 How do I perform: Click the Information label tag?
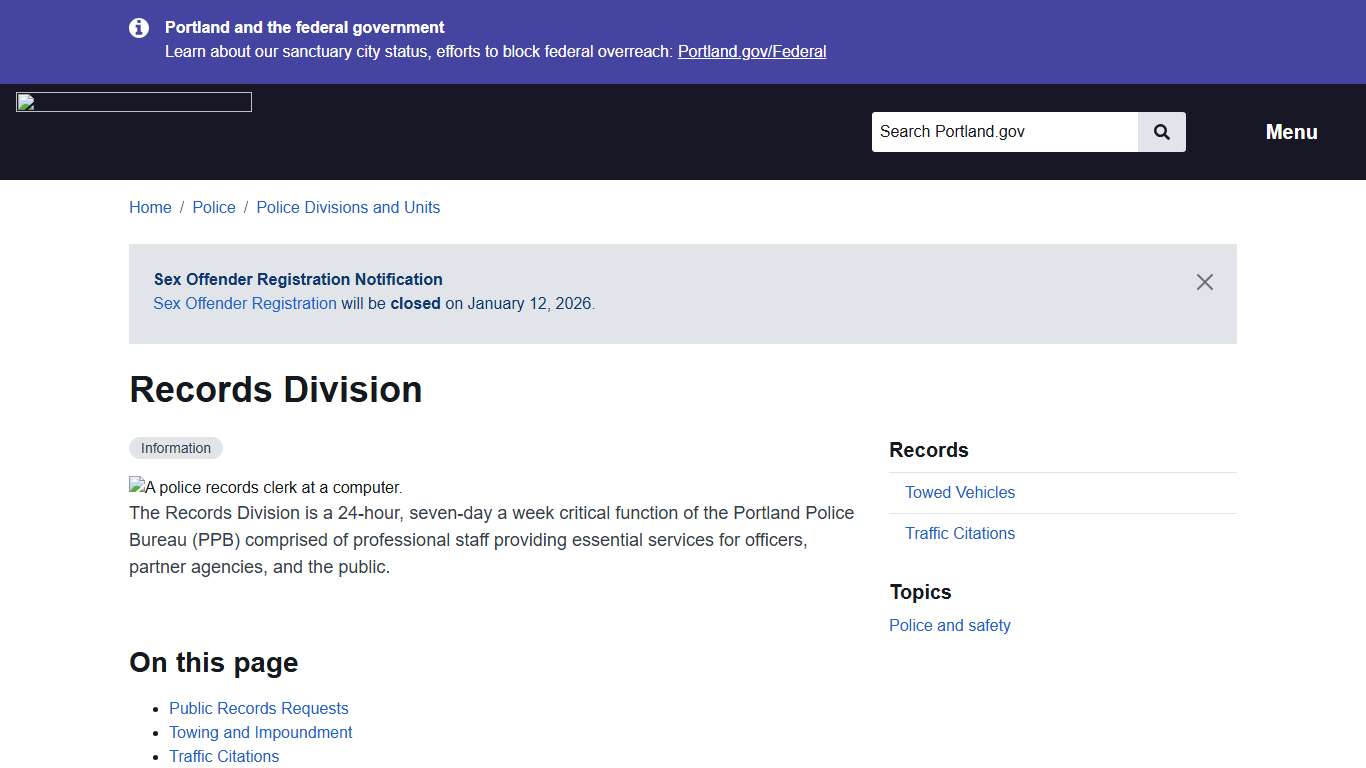176,447
